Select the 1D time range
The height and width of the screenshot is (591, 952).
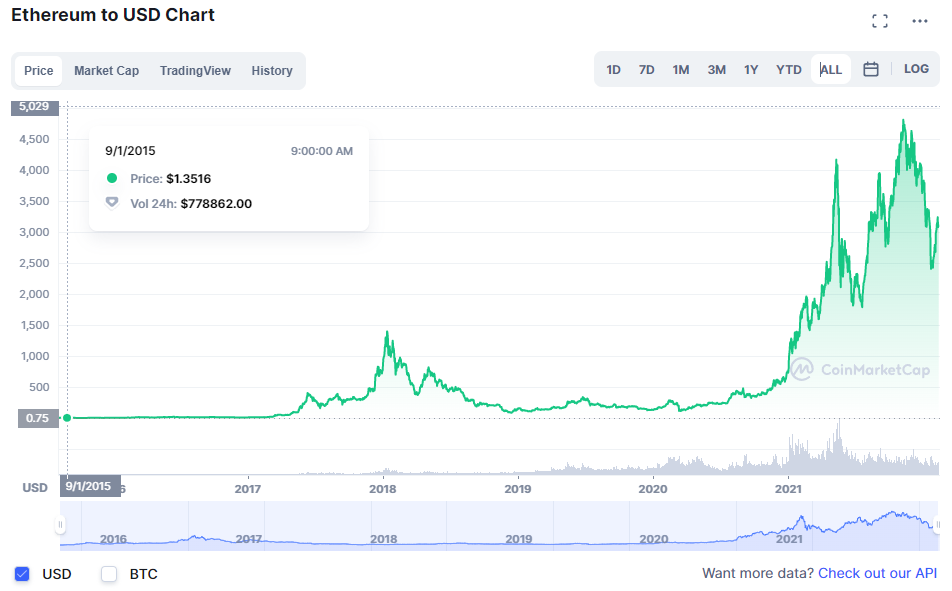pos(613,70)
